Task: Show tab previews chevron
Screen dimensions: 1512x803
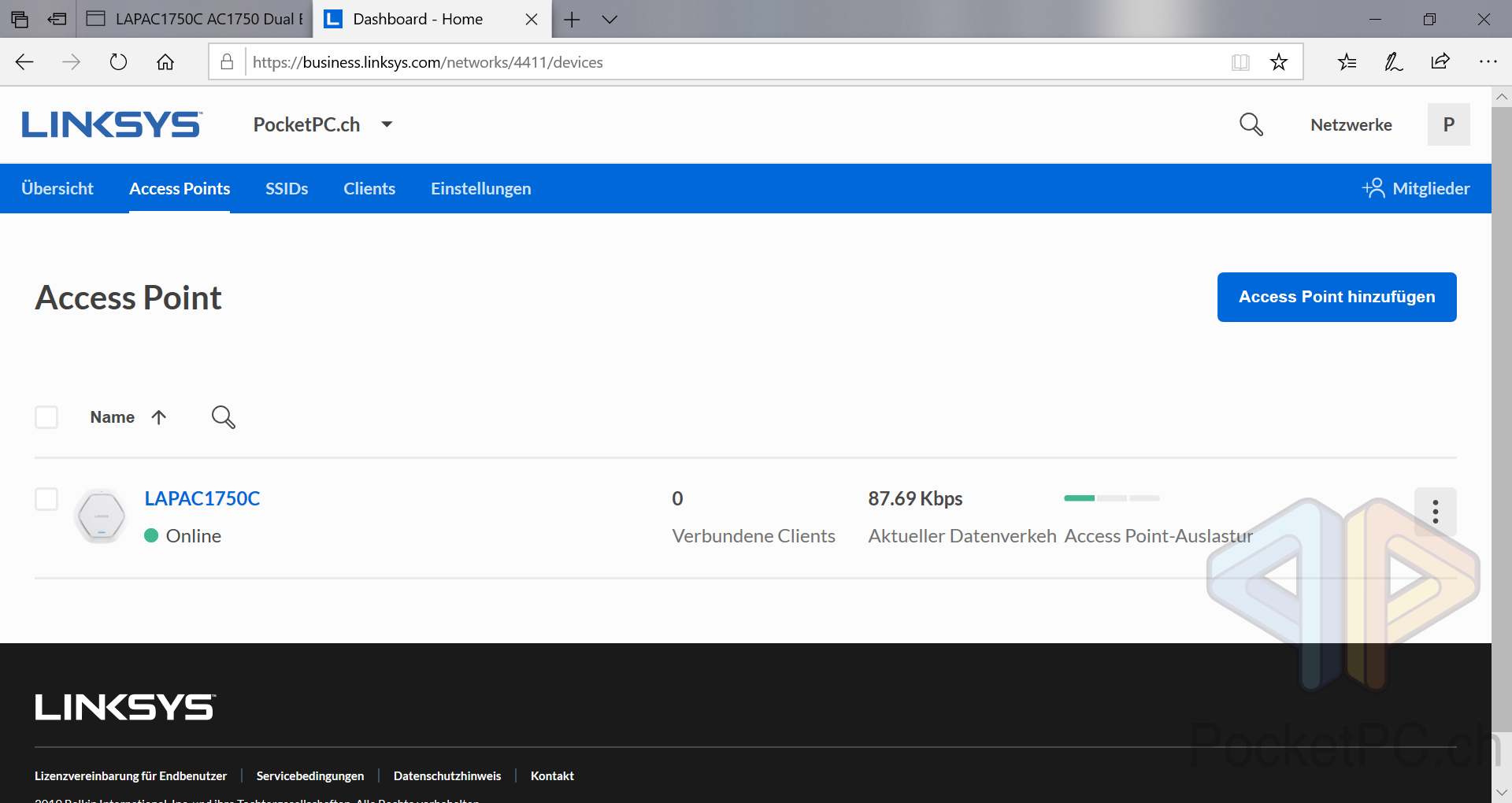Action: (610, 20)
